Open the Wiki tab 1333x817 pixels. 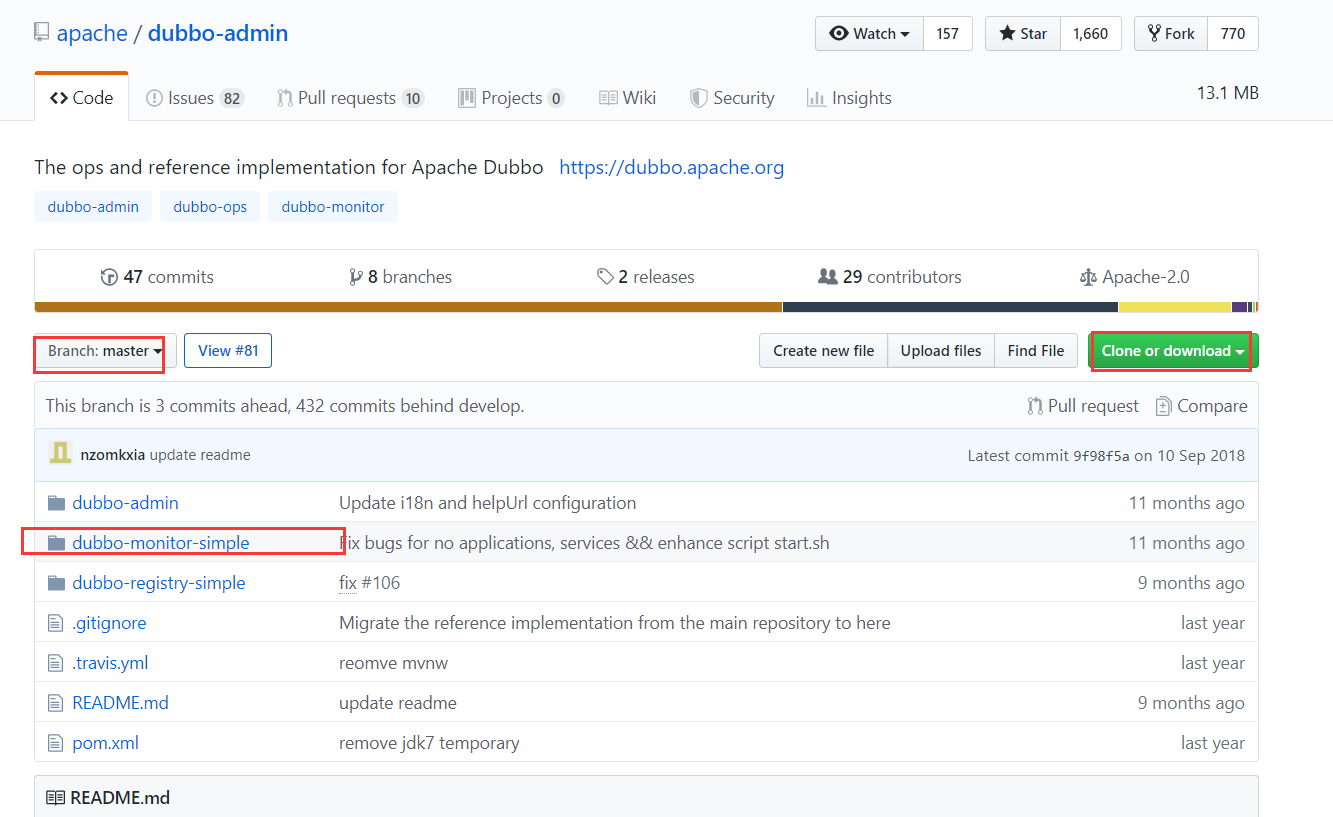point(628,98)
